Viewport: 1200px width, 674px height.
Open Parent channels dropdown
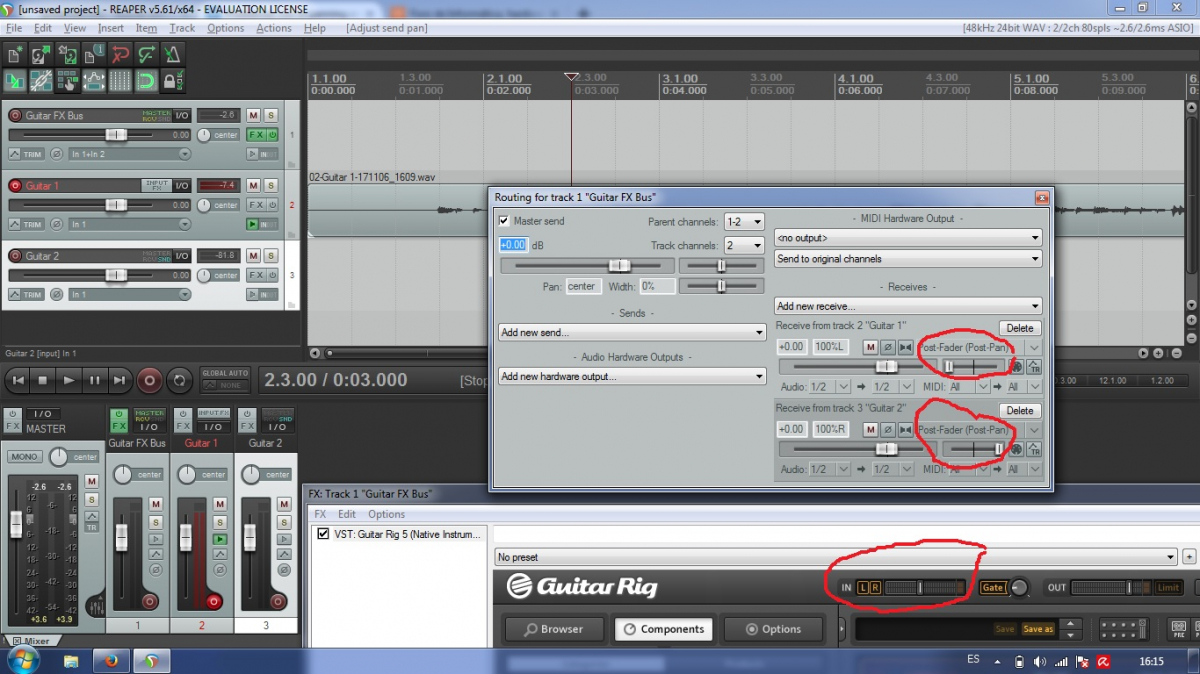tap(744, 221)
